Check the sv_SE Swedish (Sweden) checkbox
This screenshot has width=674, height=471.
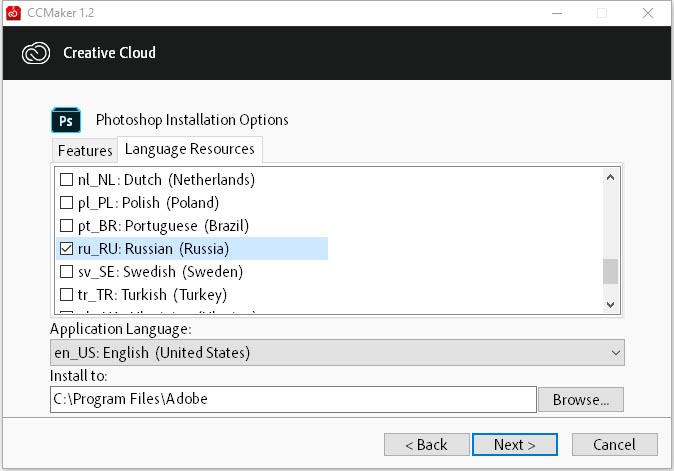pos(66,272)
